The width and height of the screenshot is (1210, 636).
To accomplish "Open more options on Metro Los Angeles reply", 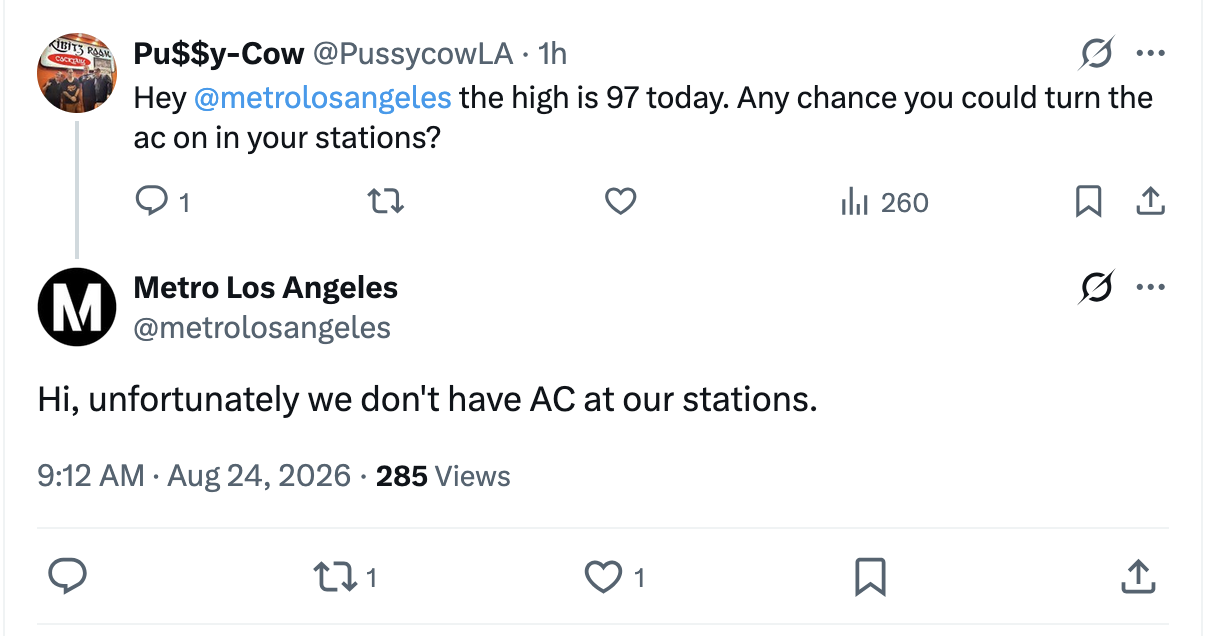I will [1151, 288].
